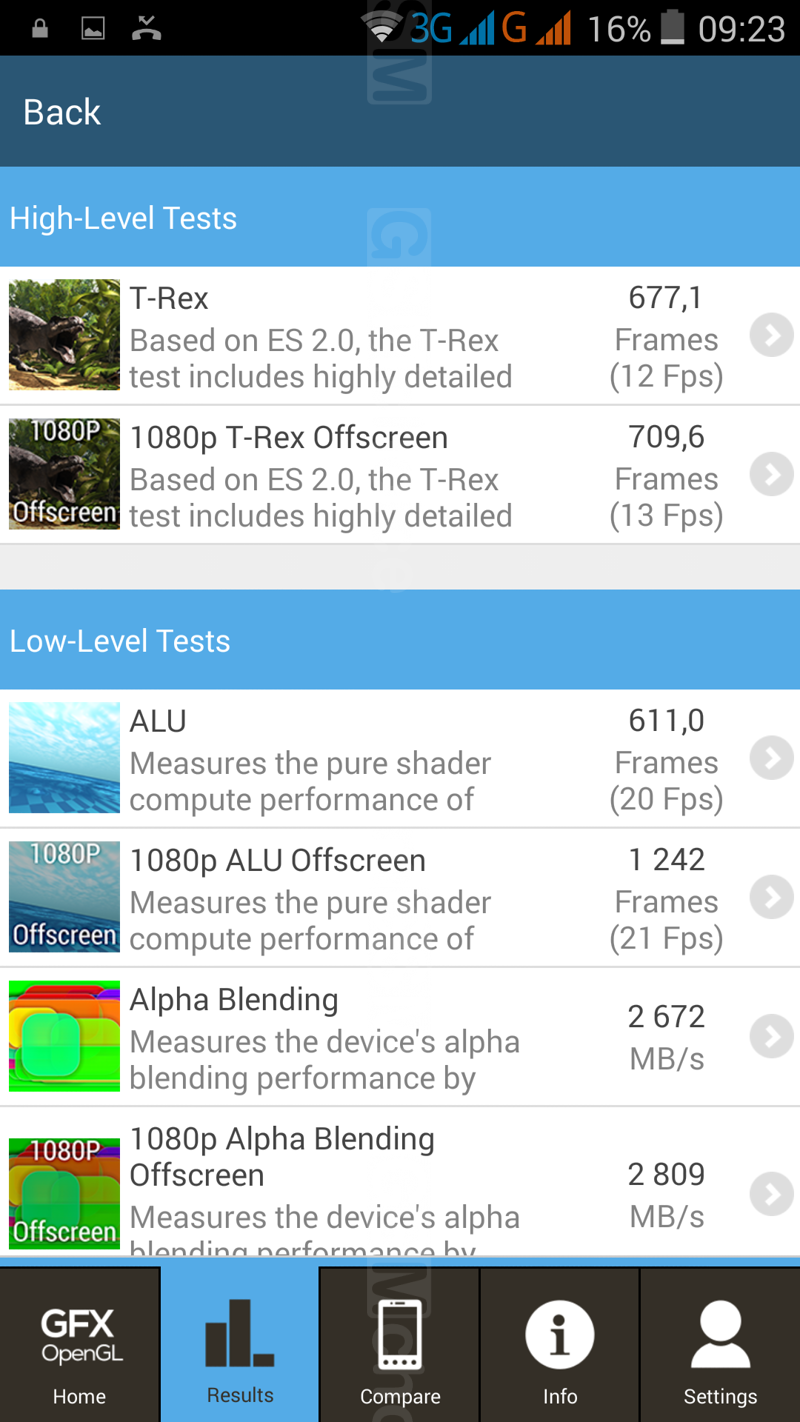The image size is (800, 1422).
Task: Open the Compare phone icon tab
Action: click(400, 1345)
